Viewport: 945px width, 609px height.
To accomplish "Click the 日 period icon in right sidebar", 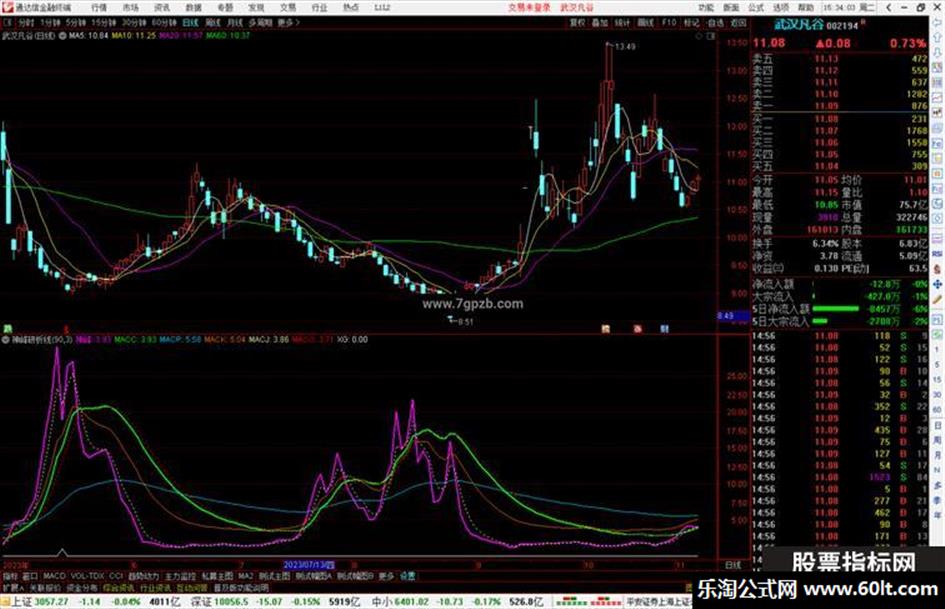I will tap(938, 426).
